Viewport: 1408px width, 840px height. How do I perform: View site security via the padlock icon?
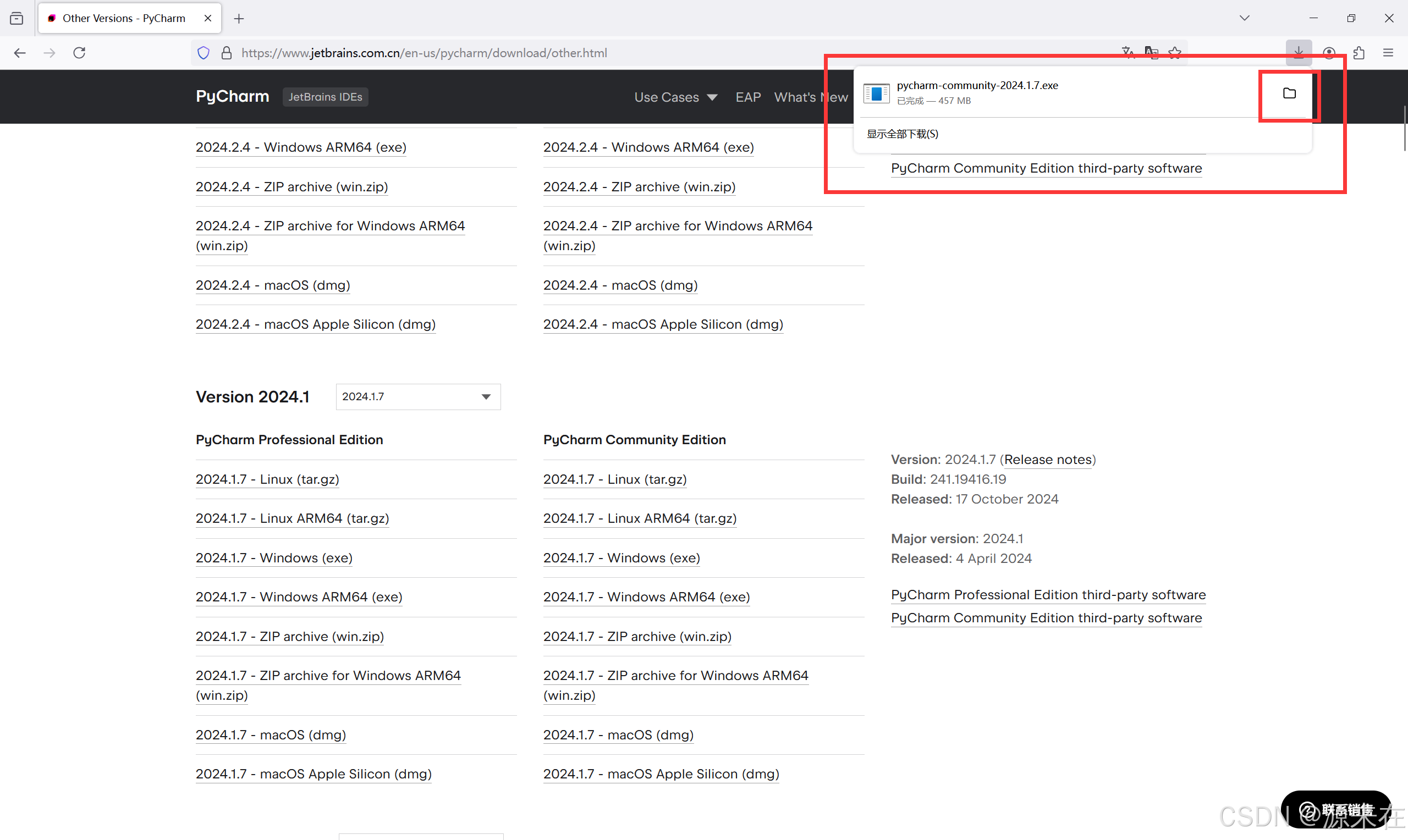coord(227,53)
